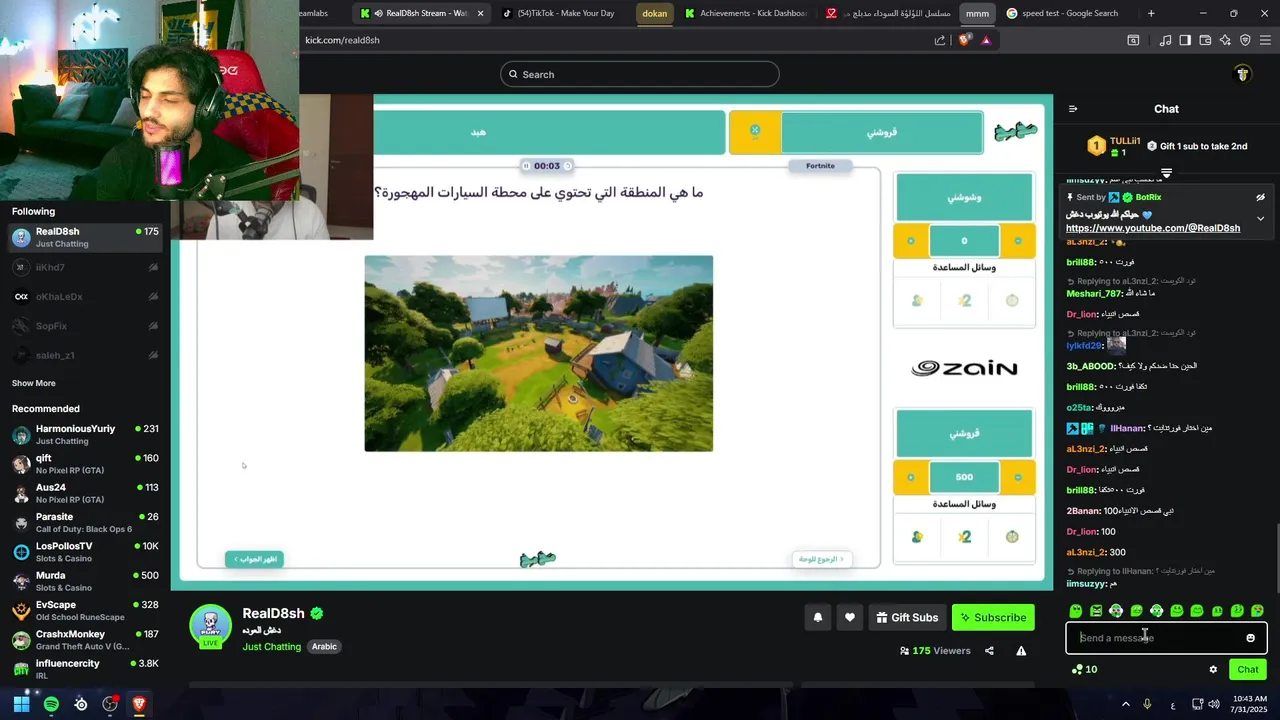Open Spotify from the taskbar
This screenshot has width=1280, height=720.
pos(51,704)
